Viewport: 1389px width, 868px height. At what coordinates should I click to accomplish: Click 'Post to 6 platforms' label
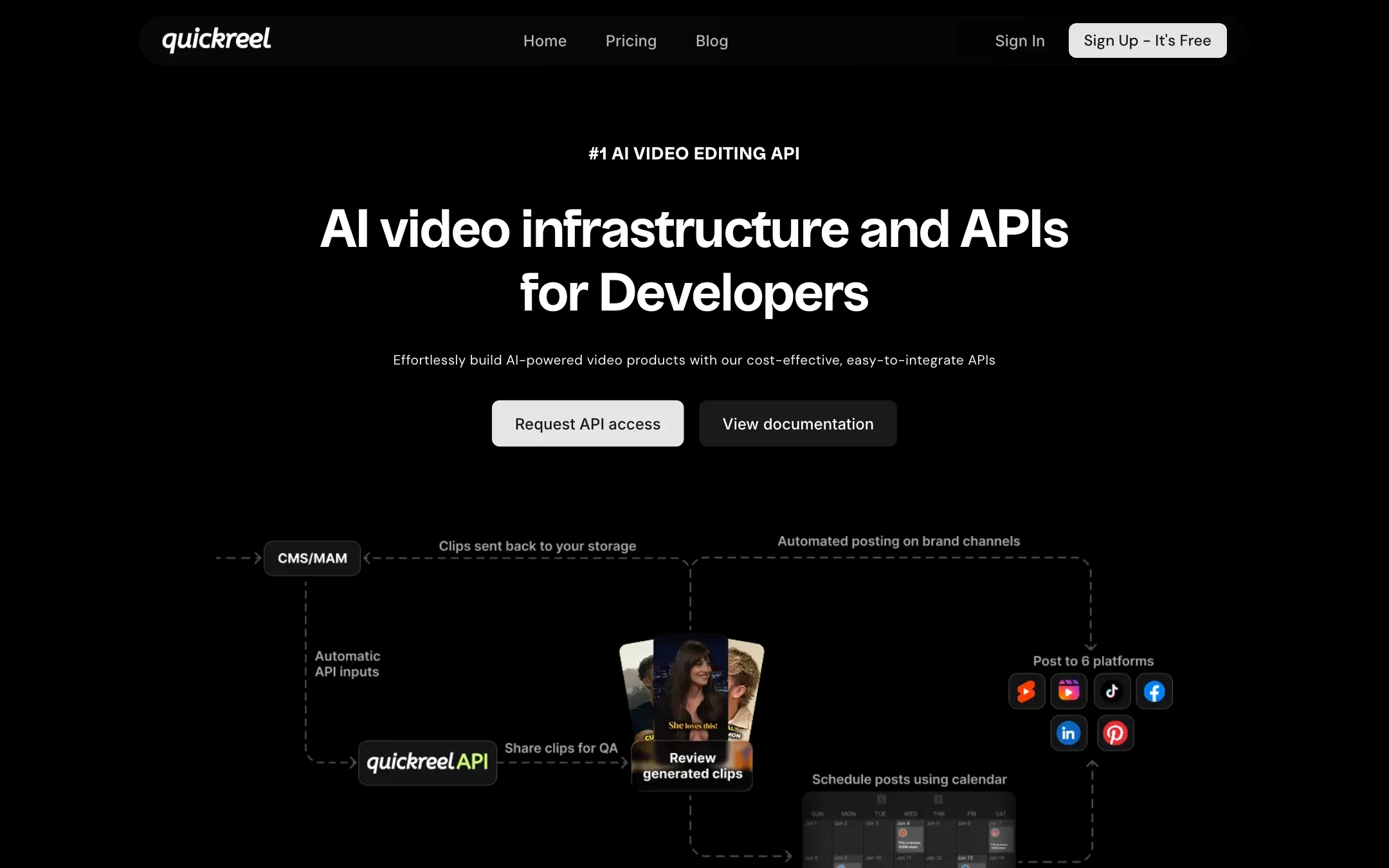1093,661
